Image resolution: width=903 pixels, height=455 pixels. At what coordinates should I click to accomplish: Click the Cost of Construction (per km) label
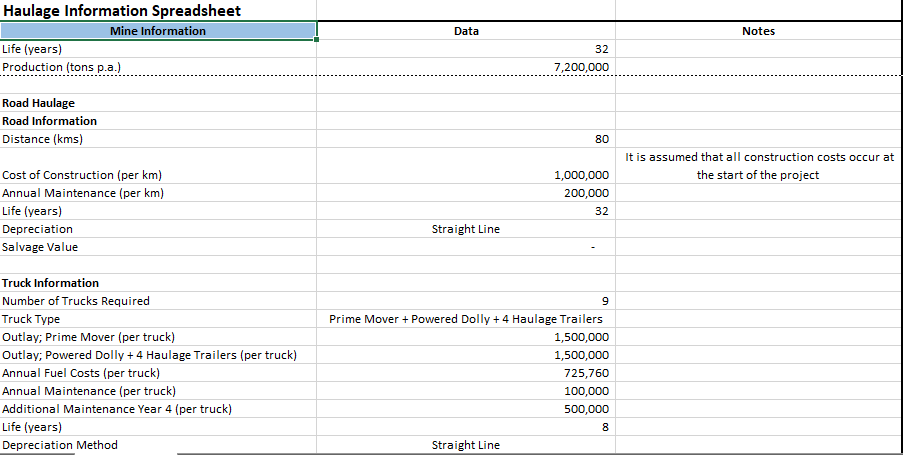point(82,175)
